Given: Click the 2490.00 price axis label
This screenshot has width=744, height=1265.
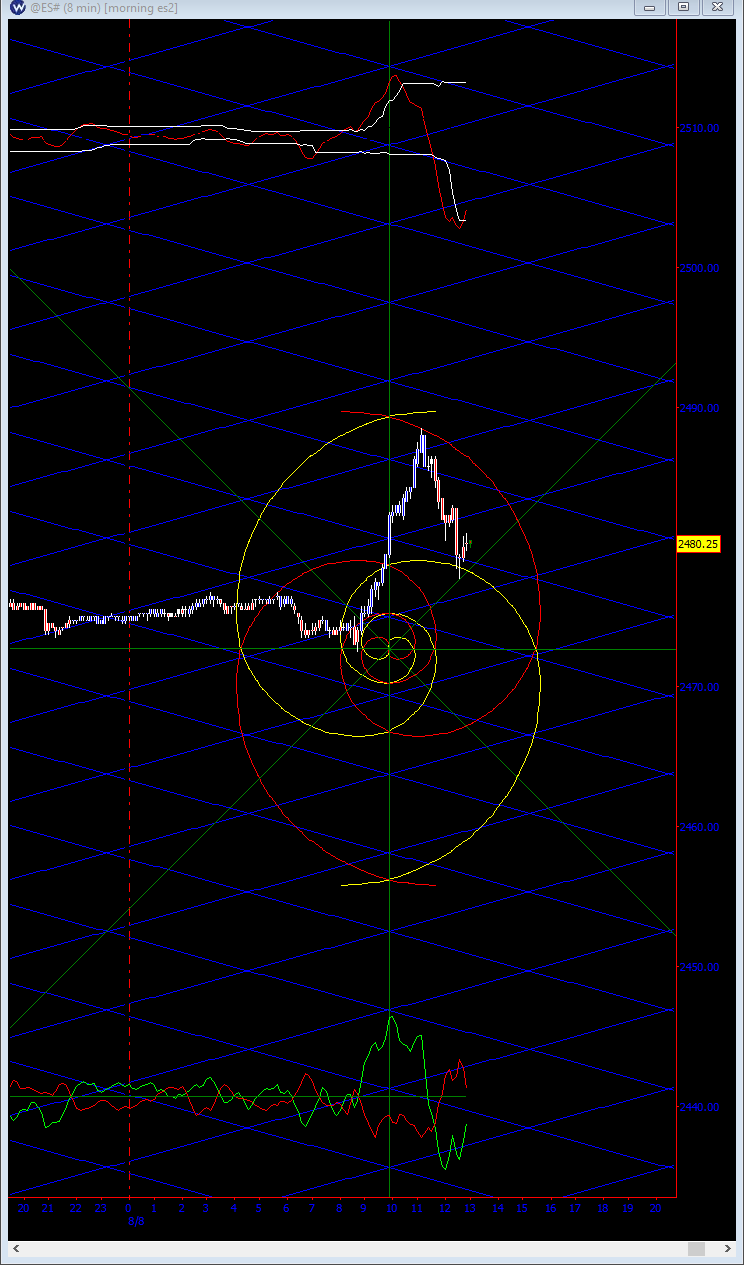Looking at the screenshot, I should pyautogui.click(x=698, y=408).
